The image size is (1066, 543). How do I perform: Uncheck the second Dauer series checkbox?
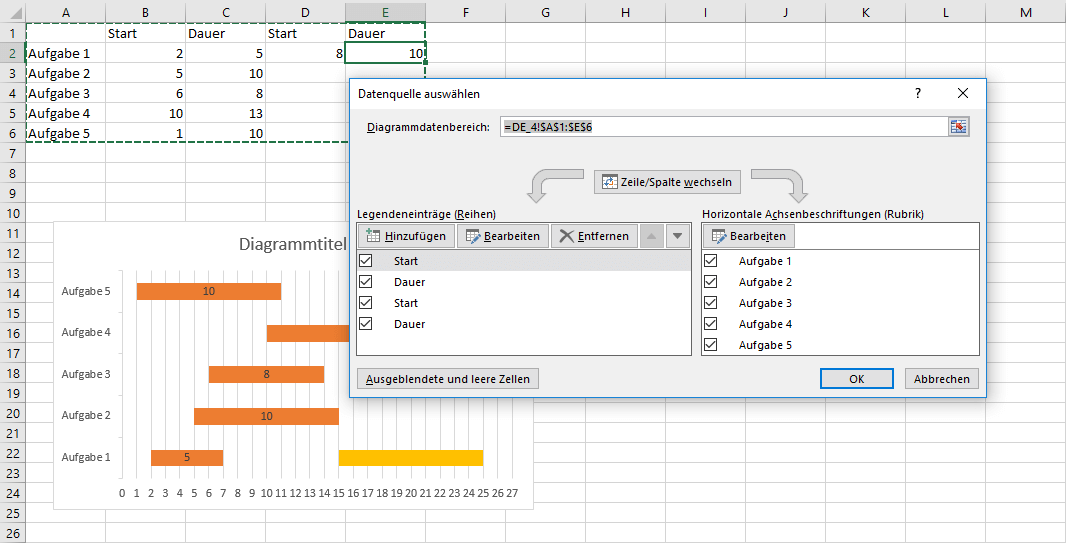366,324
